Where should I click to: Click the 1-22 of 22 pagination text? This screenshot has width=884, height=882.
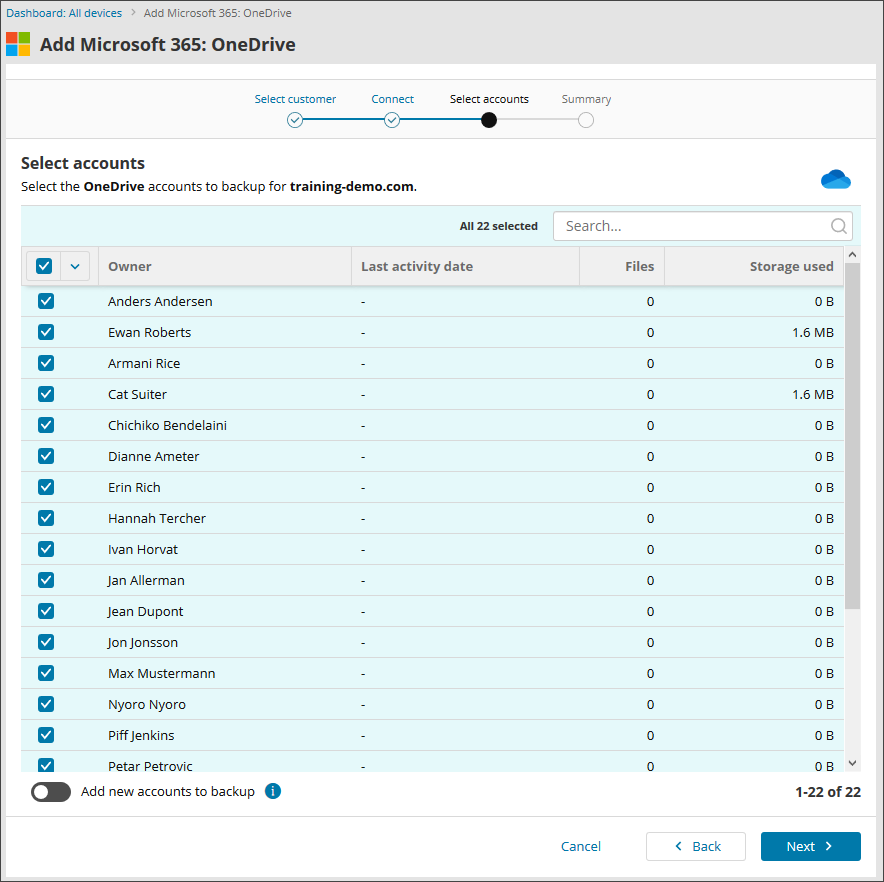pyautogui.click(x=828, y=792)
